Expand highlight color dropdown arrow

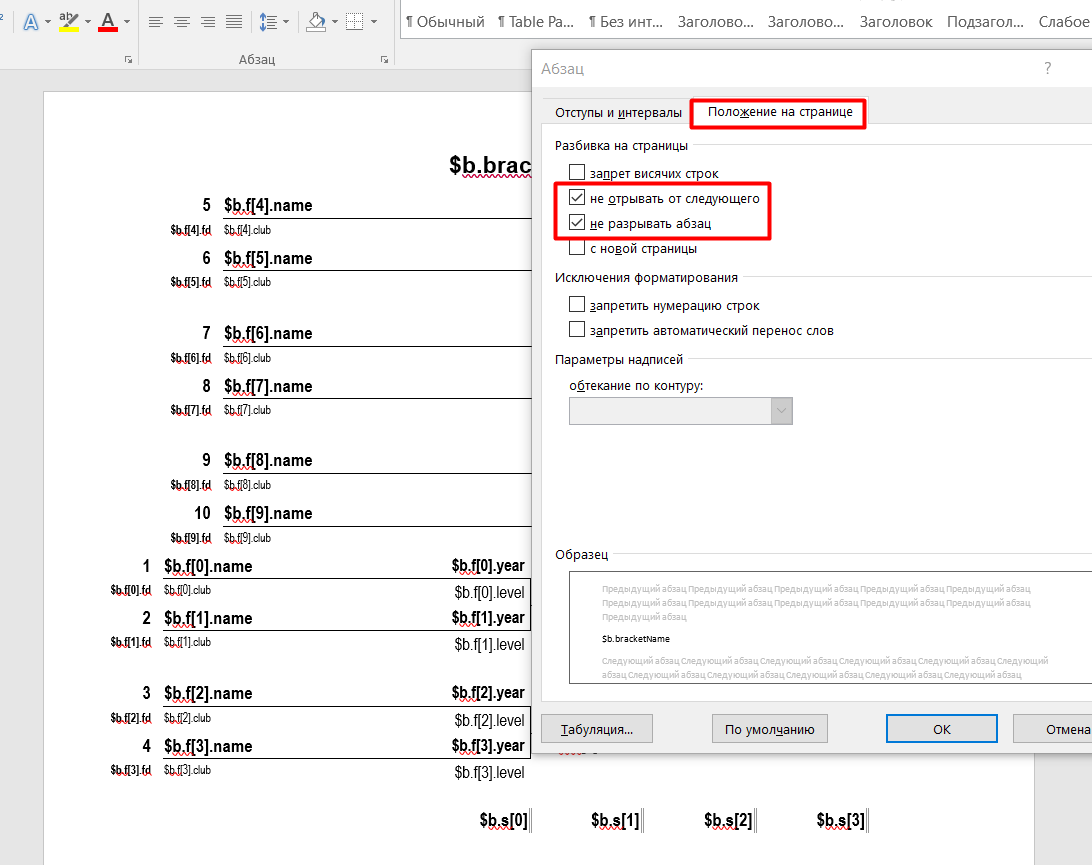tap(88, 22)
